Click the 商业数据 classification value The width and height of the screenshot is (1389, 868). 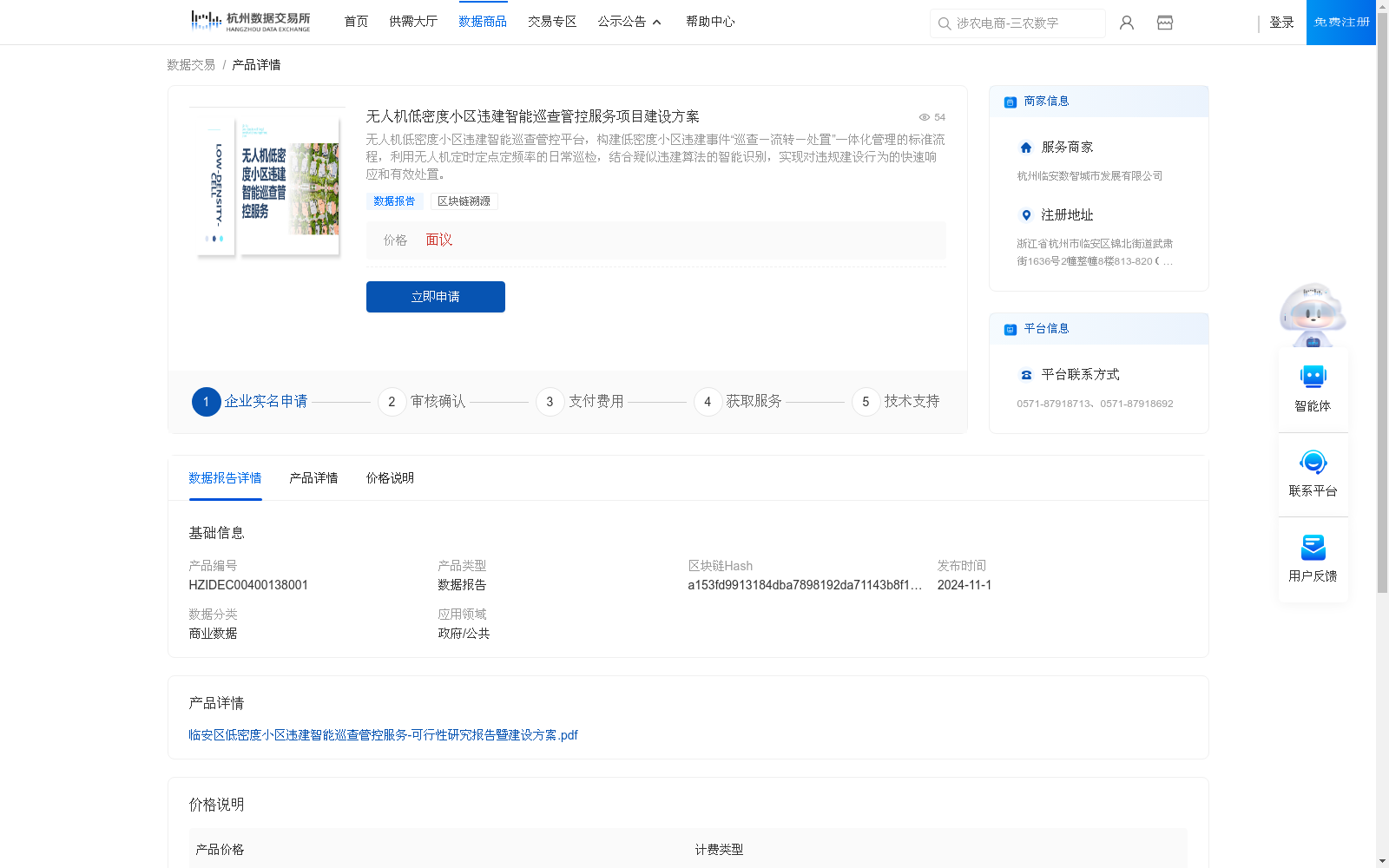(x=213, y=634)
